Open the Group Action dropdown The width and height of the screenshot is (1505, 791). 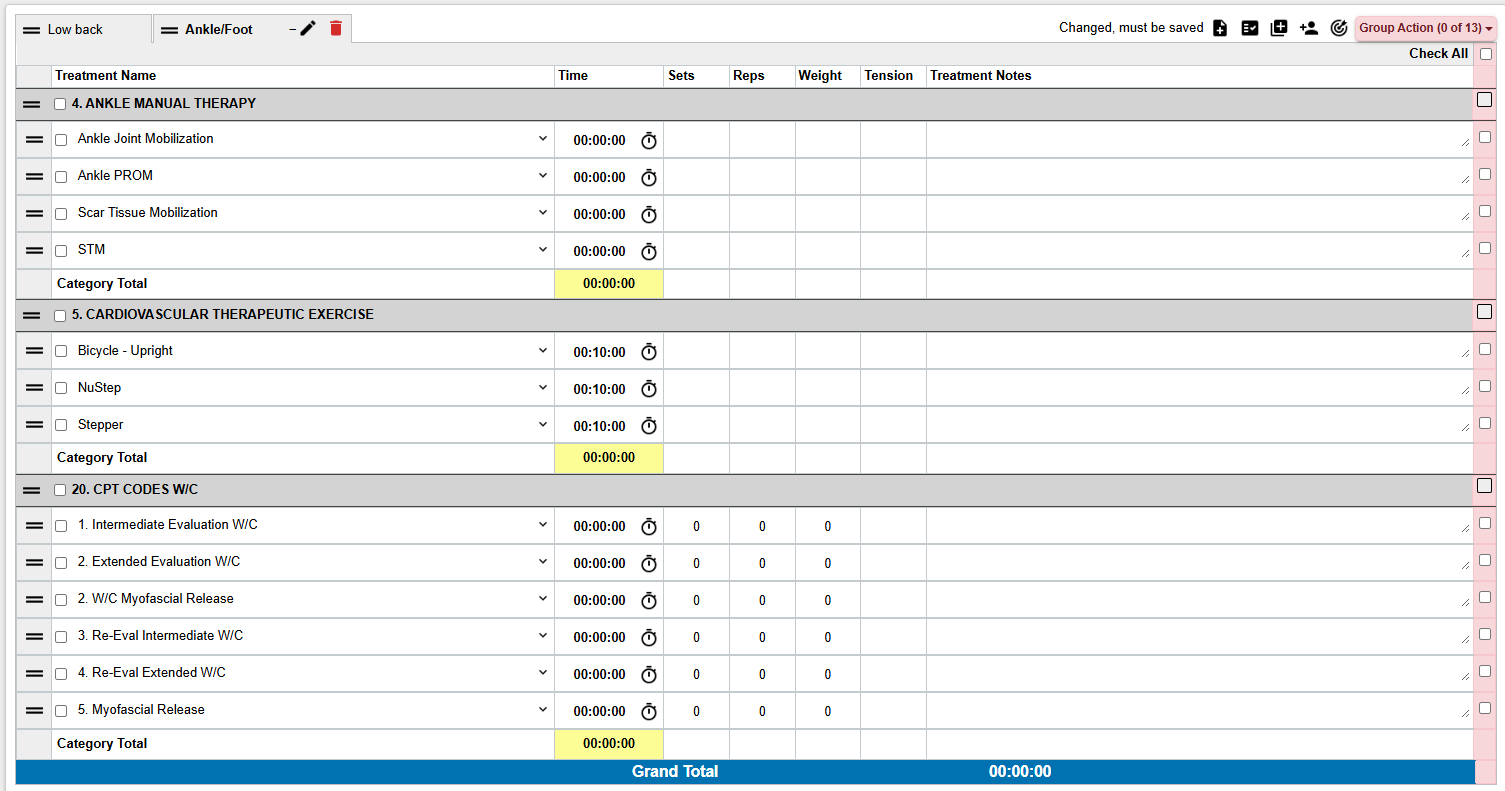[x=1425, y=27]
